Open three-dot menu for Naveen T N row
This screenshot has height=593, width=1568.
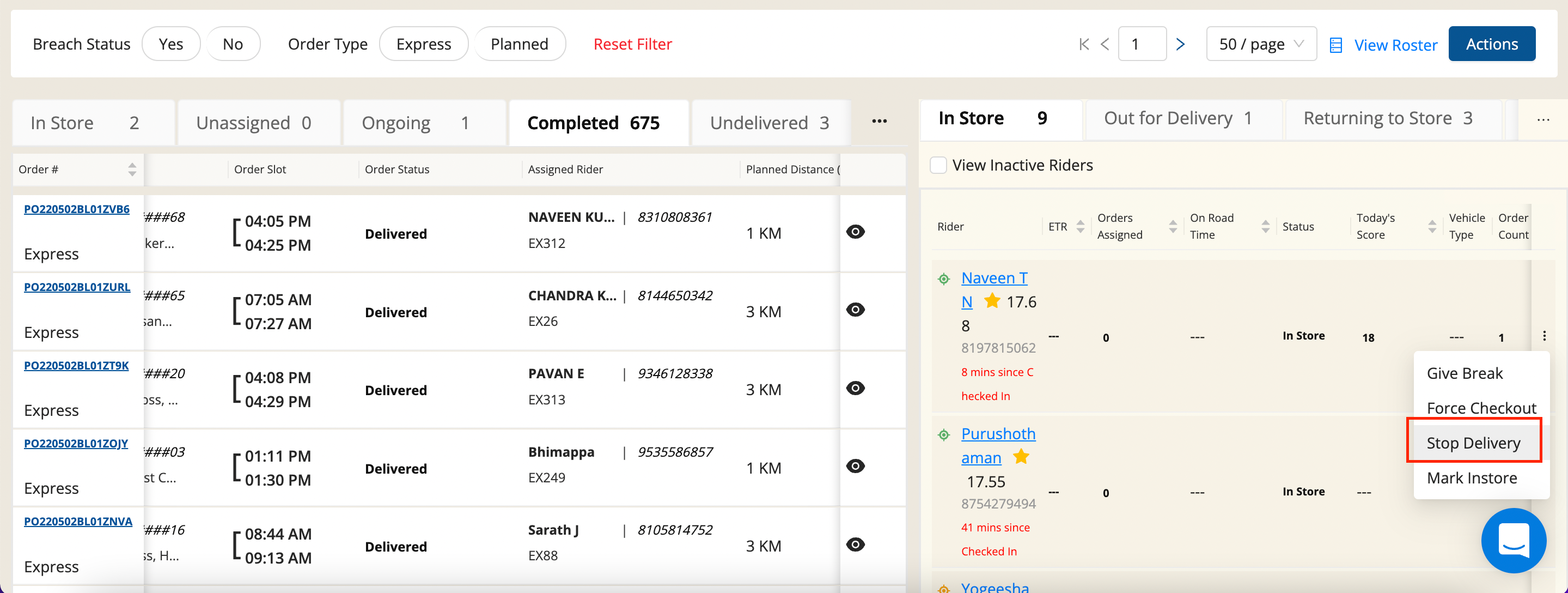coord(1544,336)
